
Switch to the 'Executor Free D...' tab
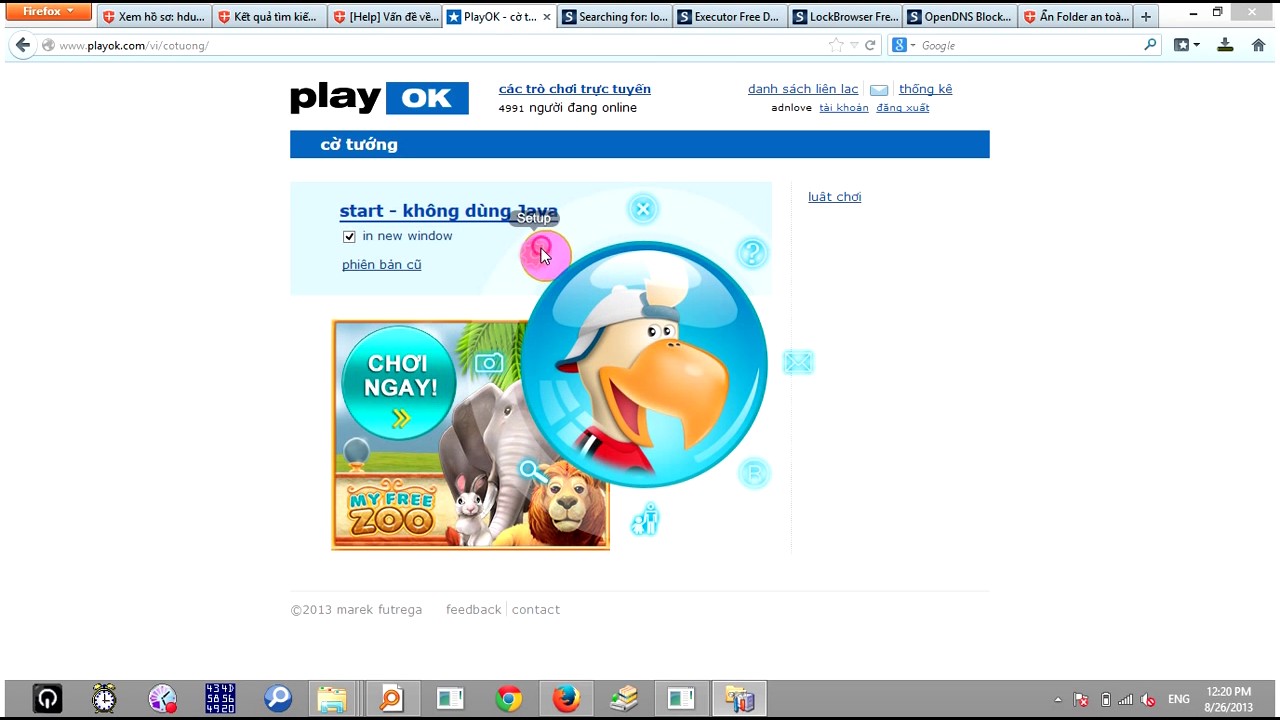click(x=730, y=17)
